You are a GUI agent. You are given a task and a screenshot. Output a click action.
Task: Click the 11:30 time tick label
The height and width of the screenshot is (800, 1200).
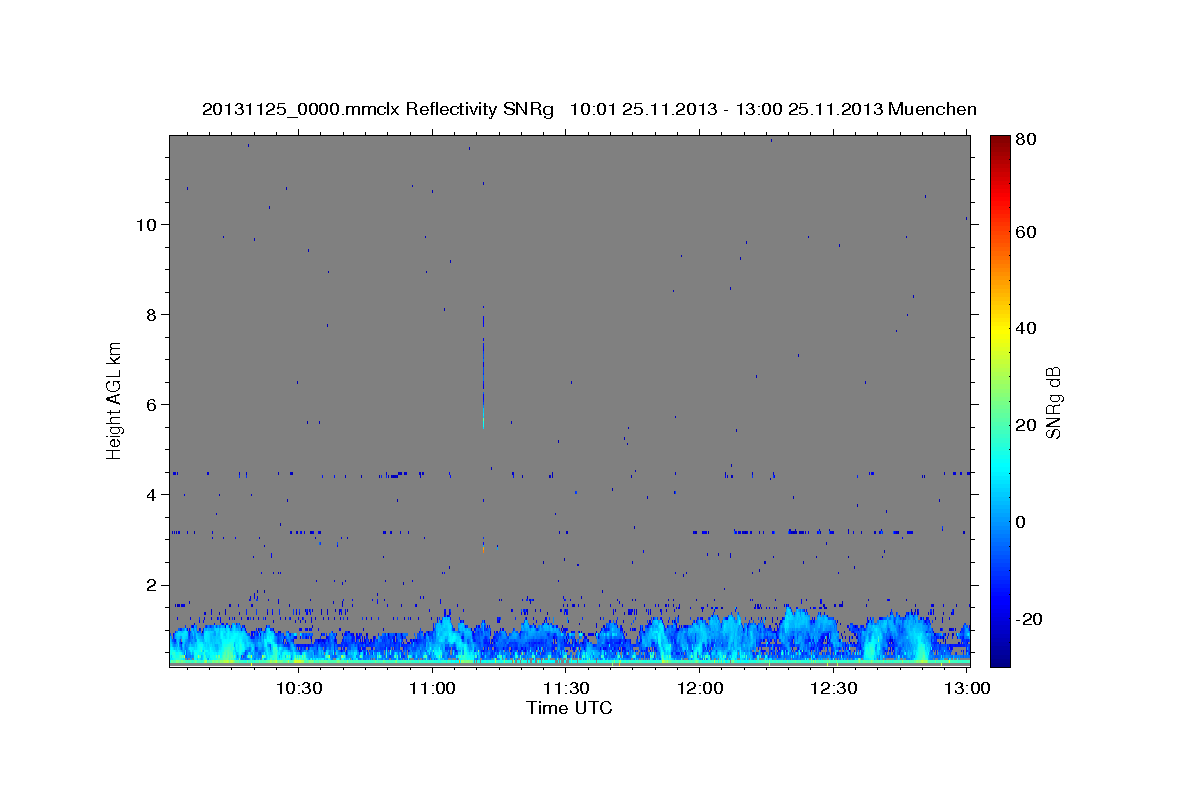[566, 688]
